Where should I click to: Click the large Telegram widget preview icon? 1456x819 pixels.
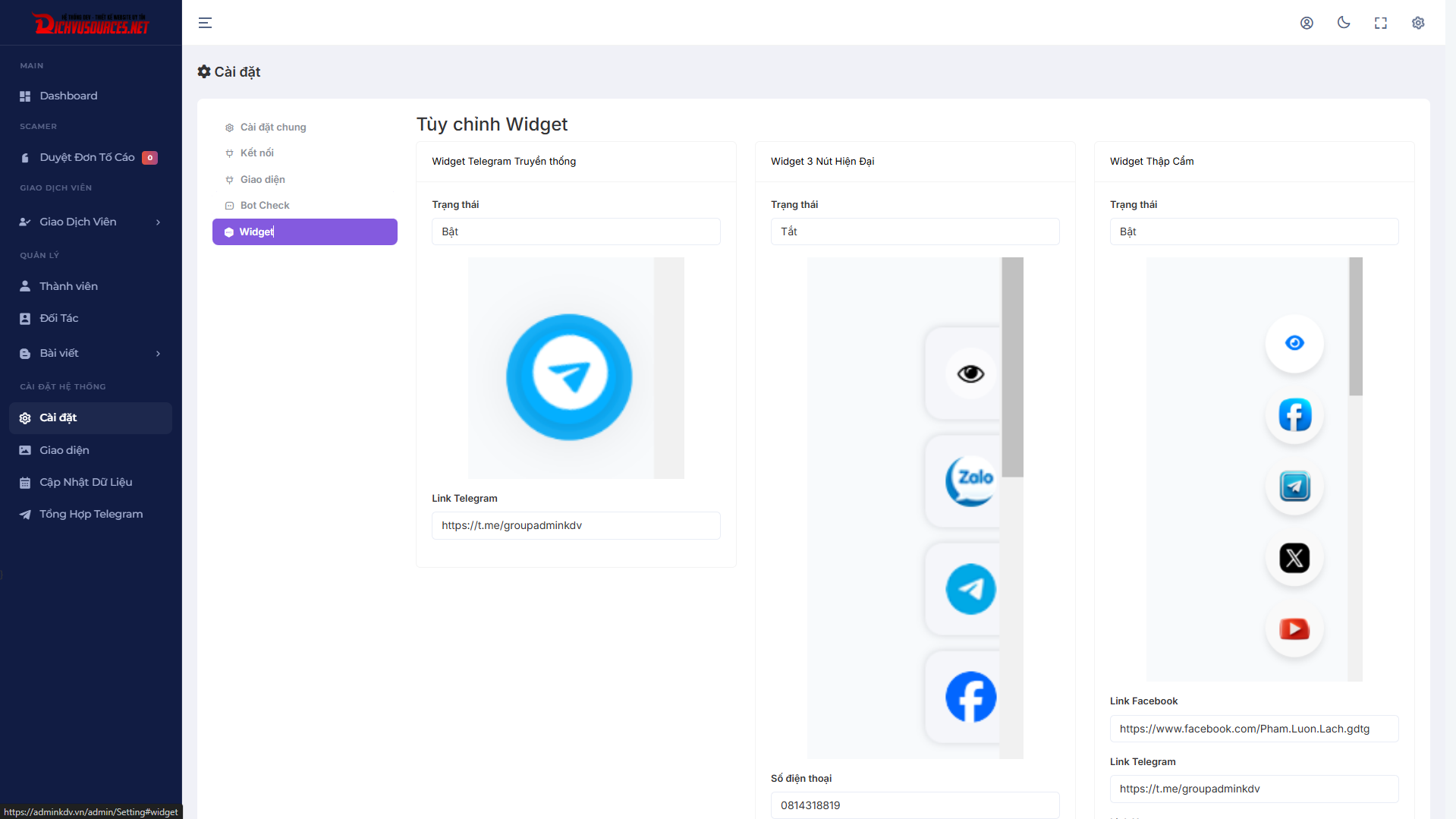[x=569, y=376]
